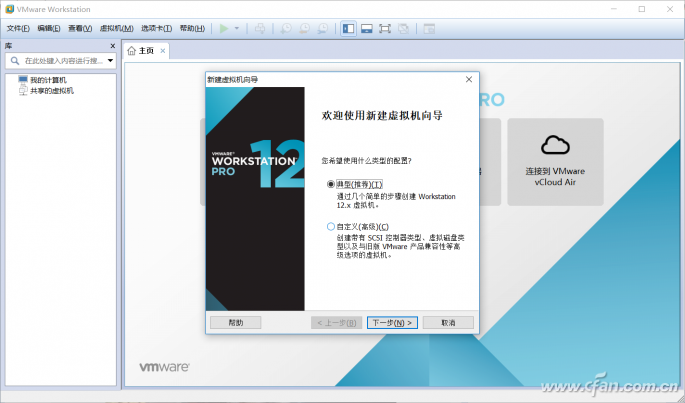The image size is (685, 403).
Task: Click the revert to snapshot icon
Action: click(304, 29)
